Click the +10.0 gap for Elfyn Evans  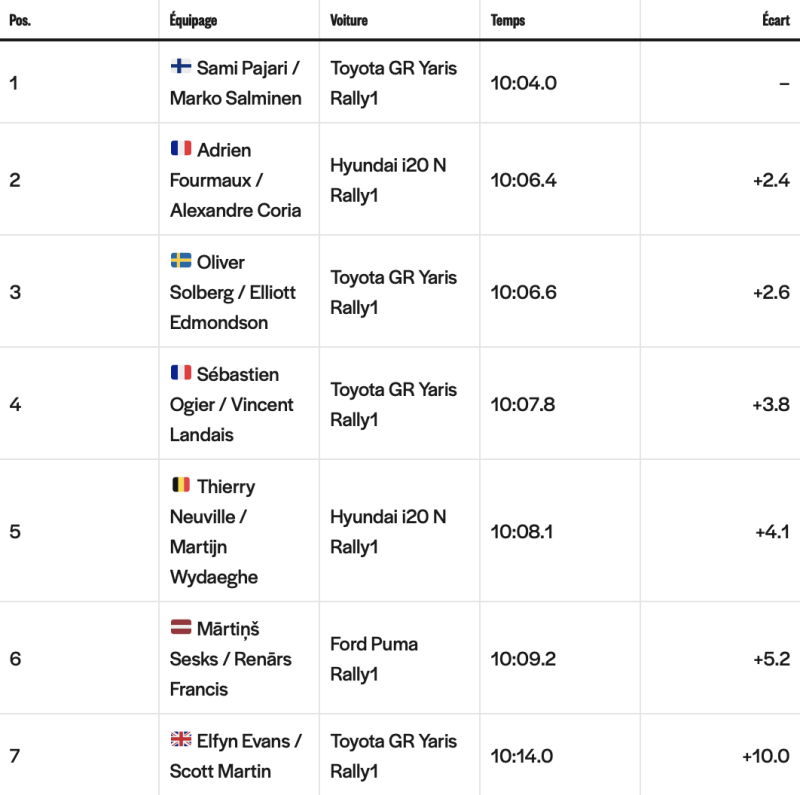(x=766, y=756)
